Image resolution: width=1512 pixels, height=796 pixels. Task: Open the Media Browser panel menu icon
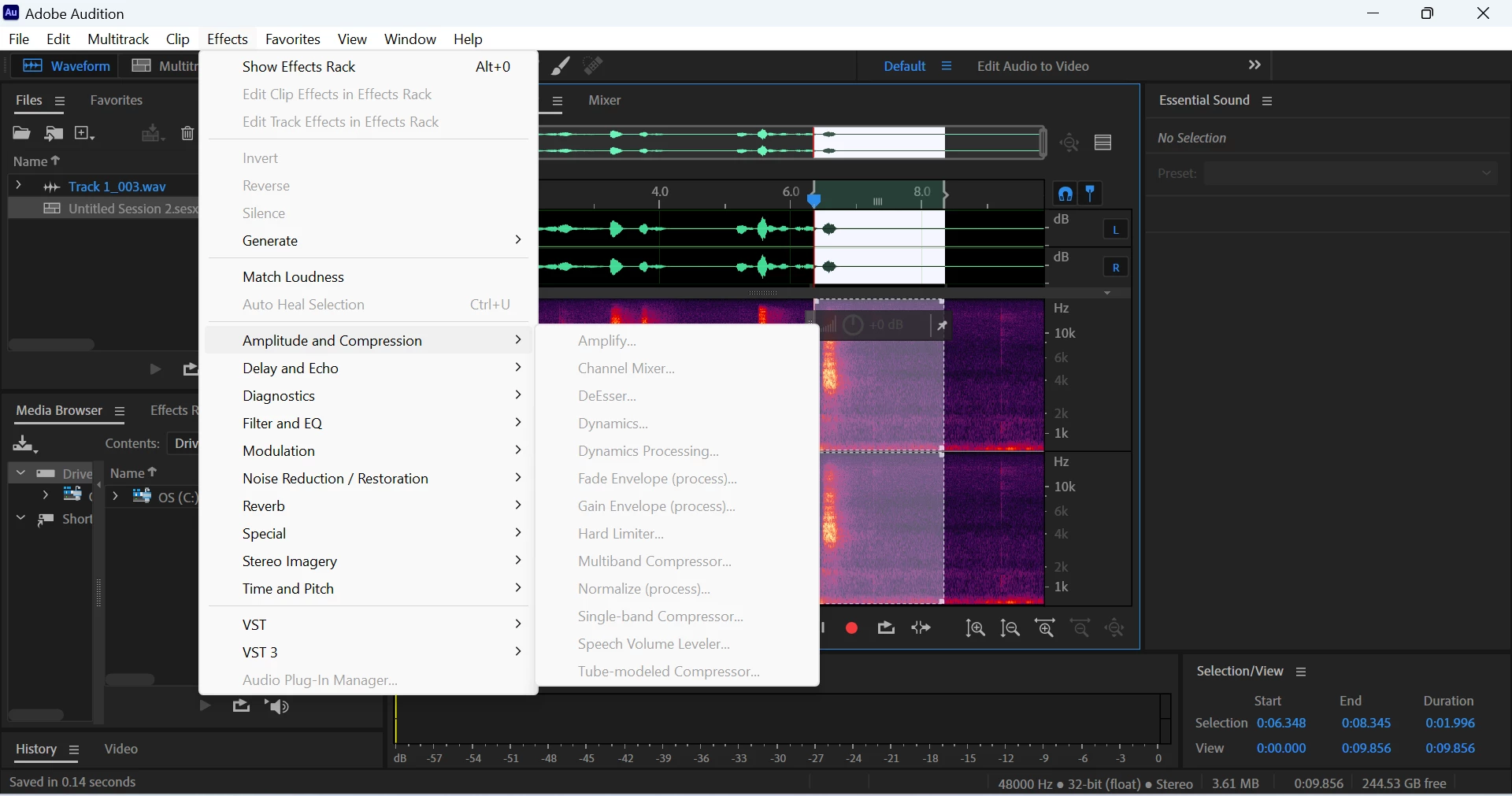(x=120, y=412)
